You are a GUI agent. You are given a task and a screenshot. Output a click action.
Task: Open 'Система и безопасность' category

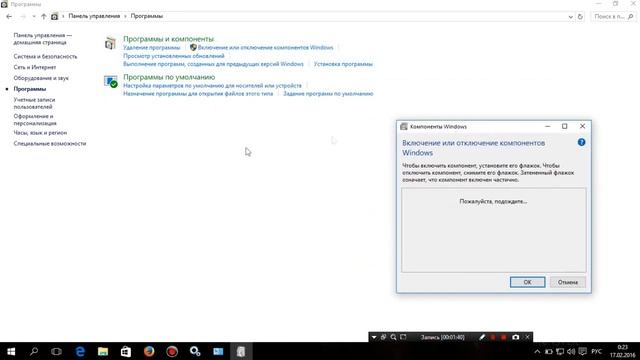click(x=45, y=56)
